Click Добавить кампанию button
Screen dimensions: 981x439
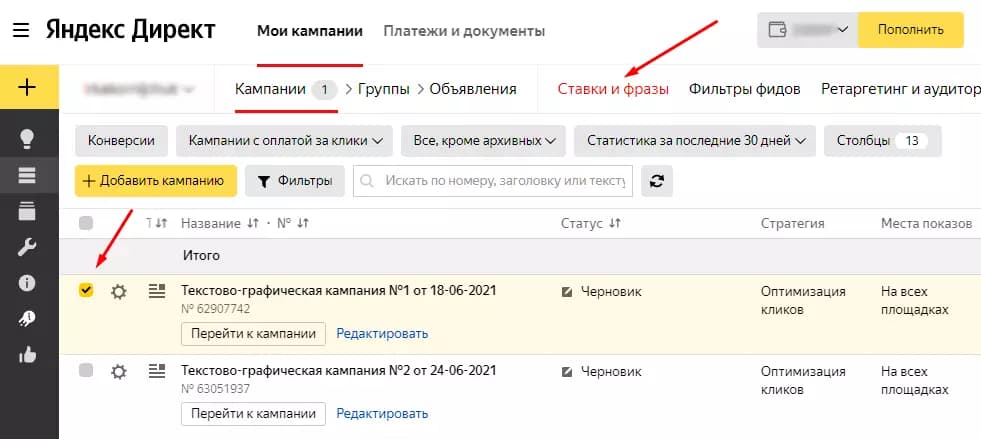pos(156,181)
